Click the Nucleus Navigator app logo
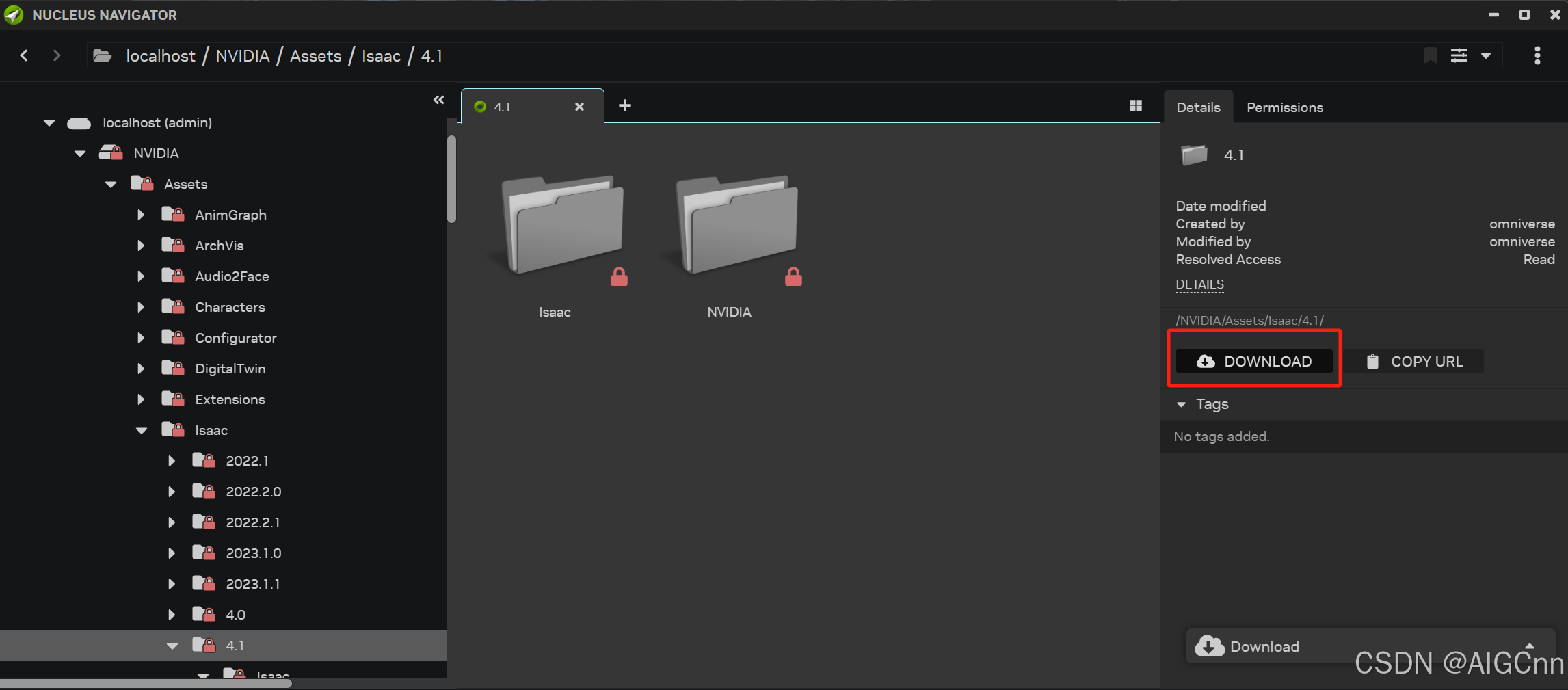 coord(14,14)
